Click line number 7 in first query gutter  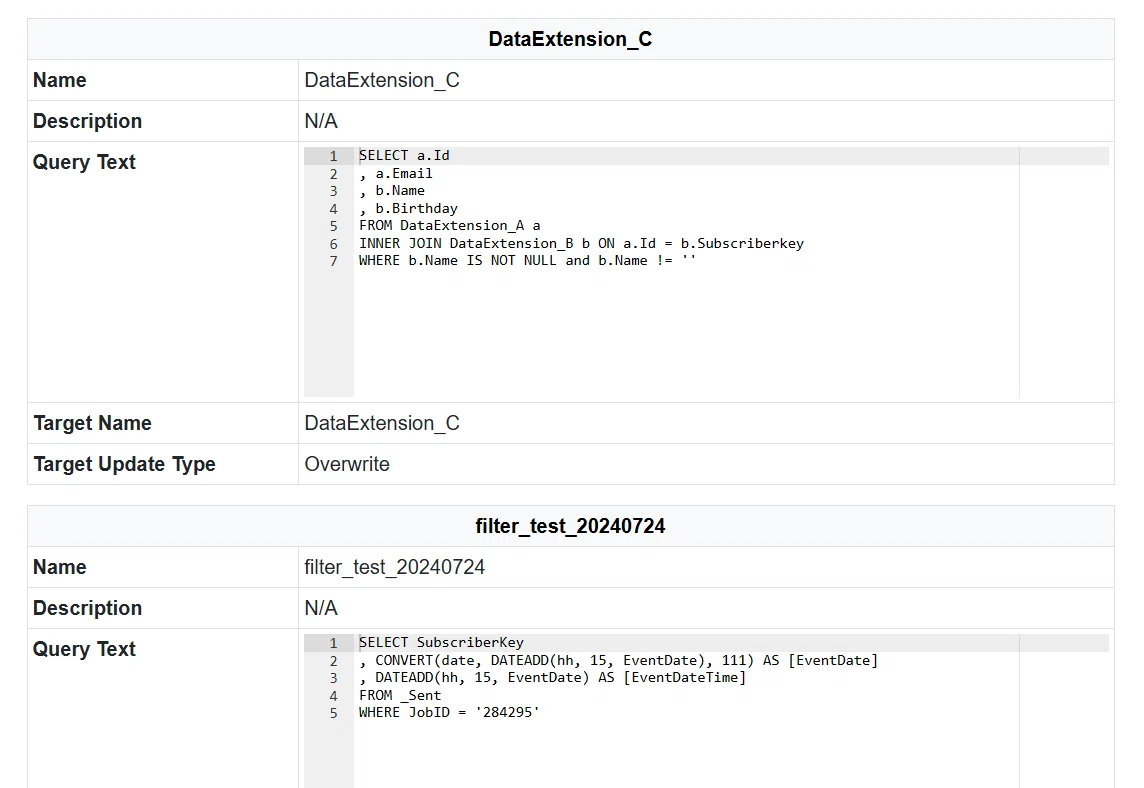pos(333,261)
